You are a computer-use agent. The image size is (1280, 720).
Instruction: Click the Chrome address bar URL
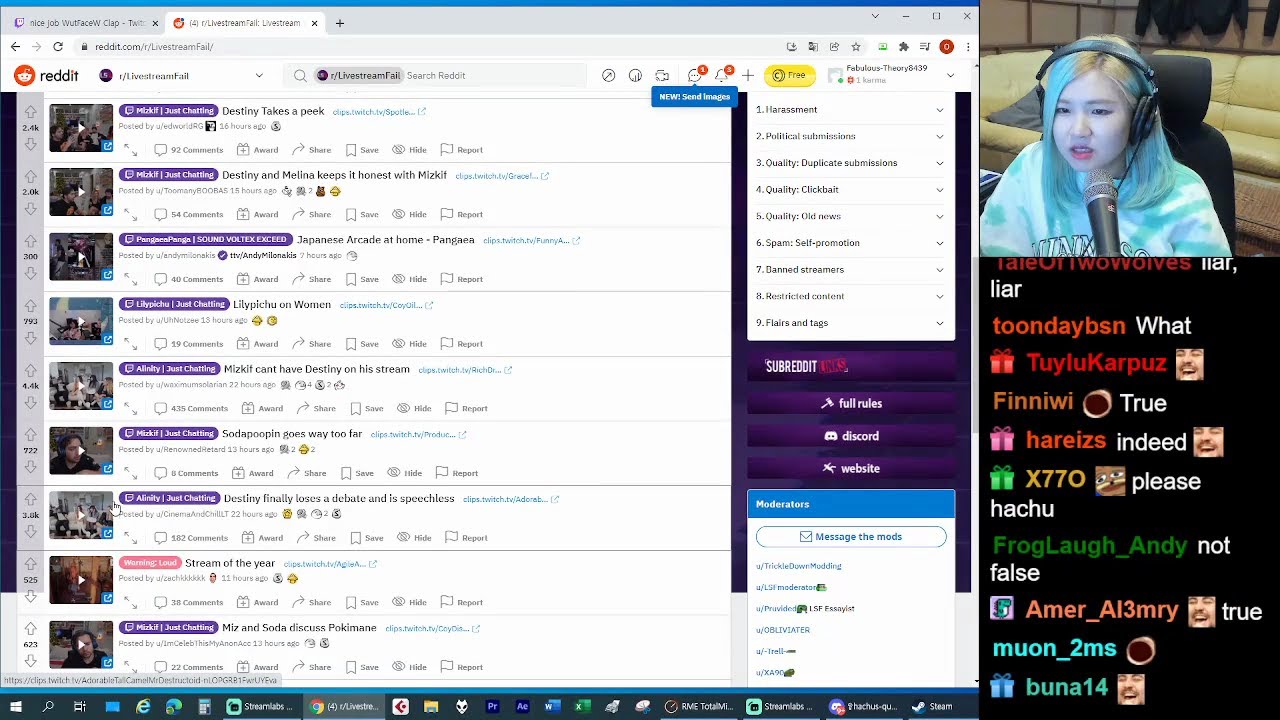click(154, 47)
